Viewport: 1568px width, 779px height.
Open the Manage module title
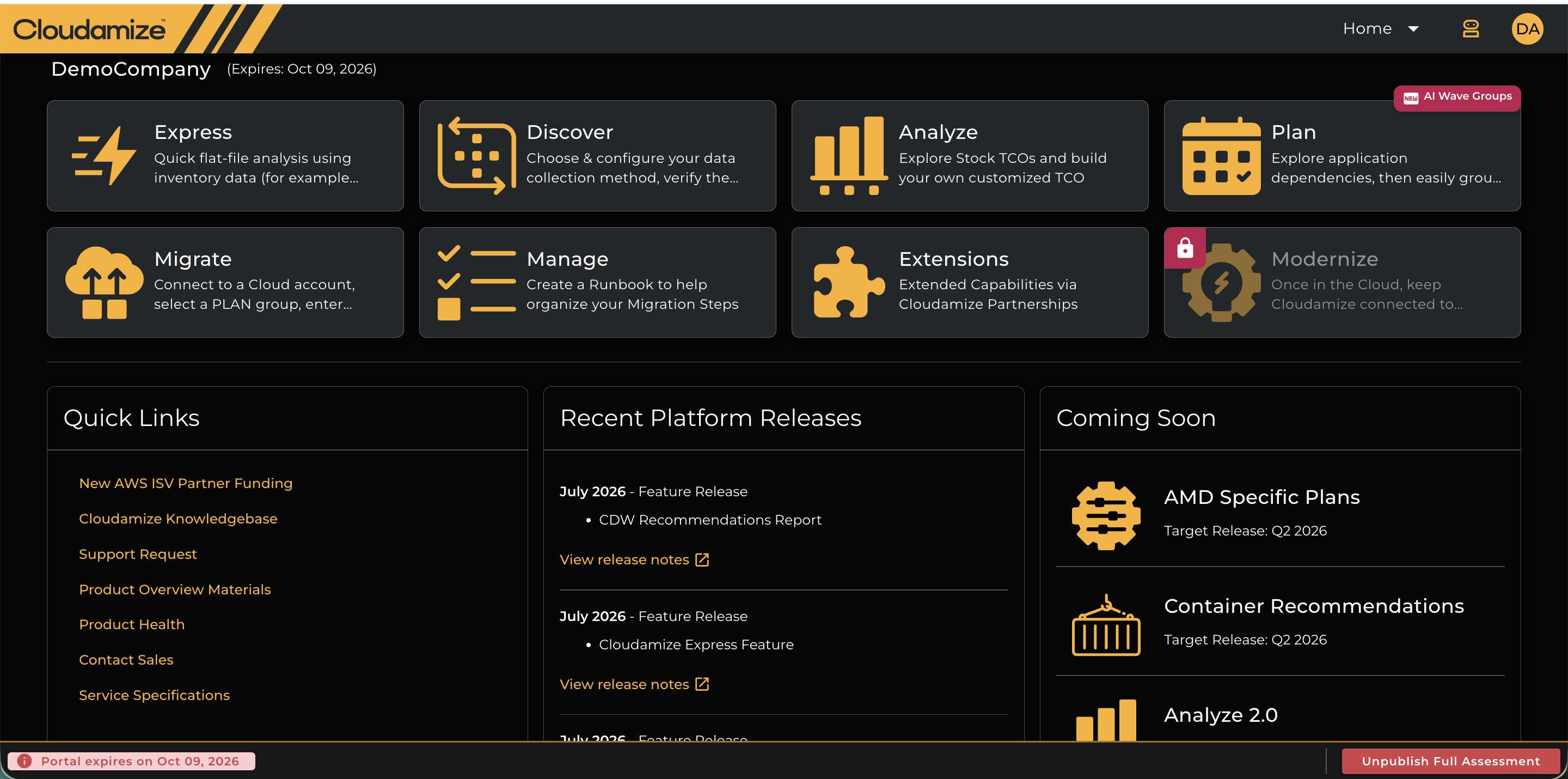[x=567, y=259]
